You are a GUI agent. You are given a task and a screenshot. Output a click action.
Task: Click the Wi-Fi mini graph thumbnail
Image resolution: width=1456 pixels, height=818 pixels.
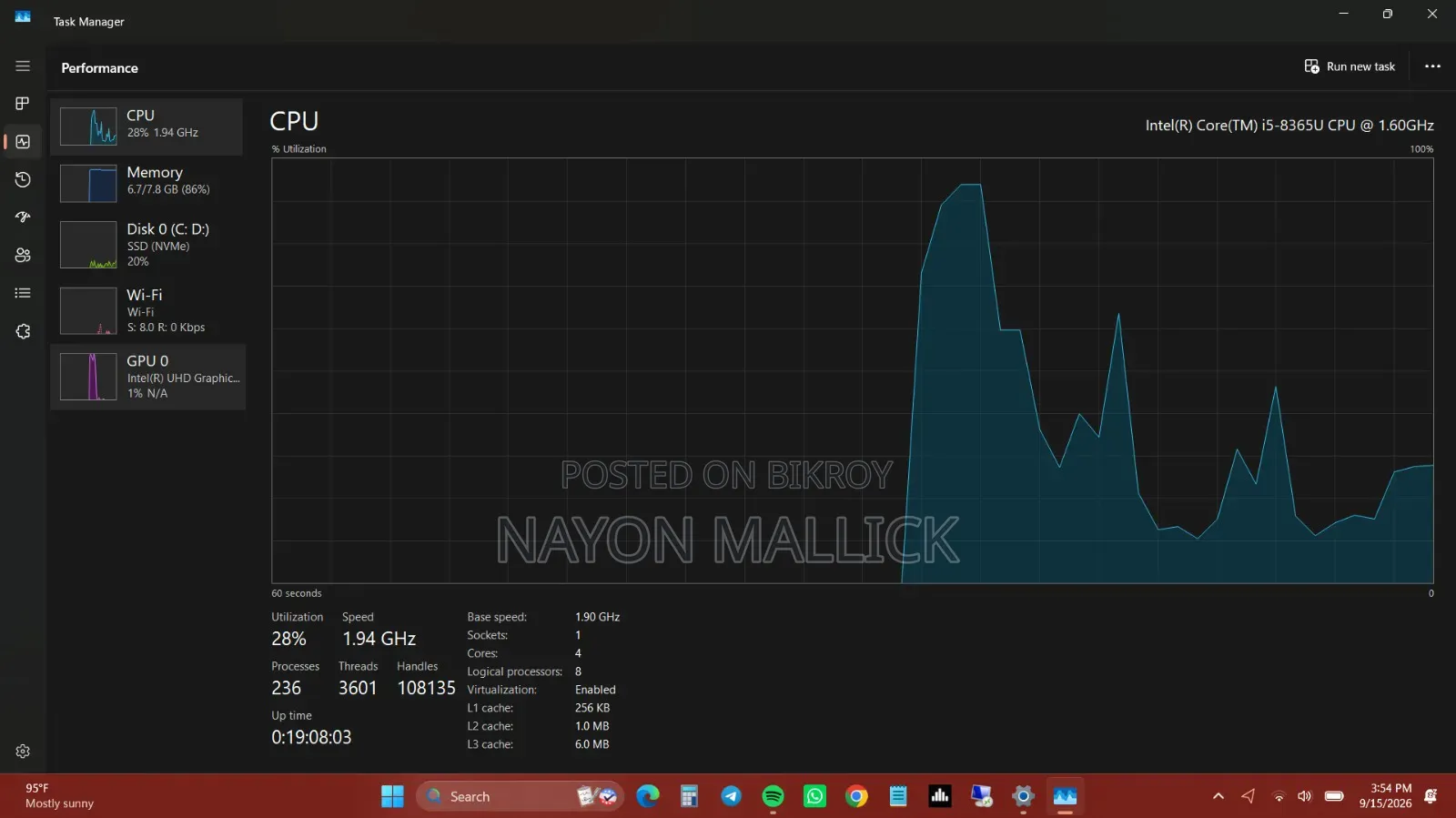[x=88, y=310]
